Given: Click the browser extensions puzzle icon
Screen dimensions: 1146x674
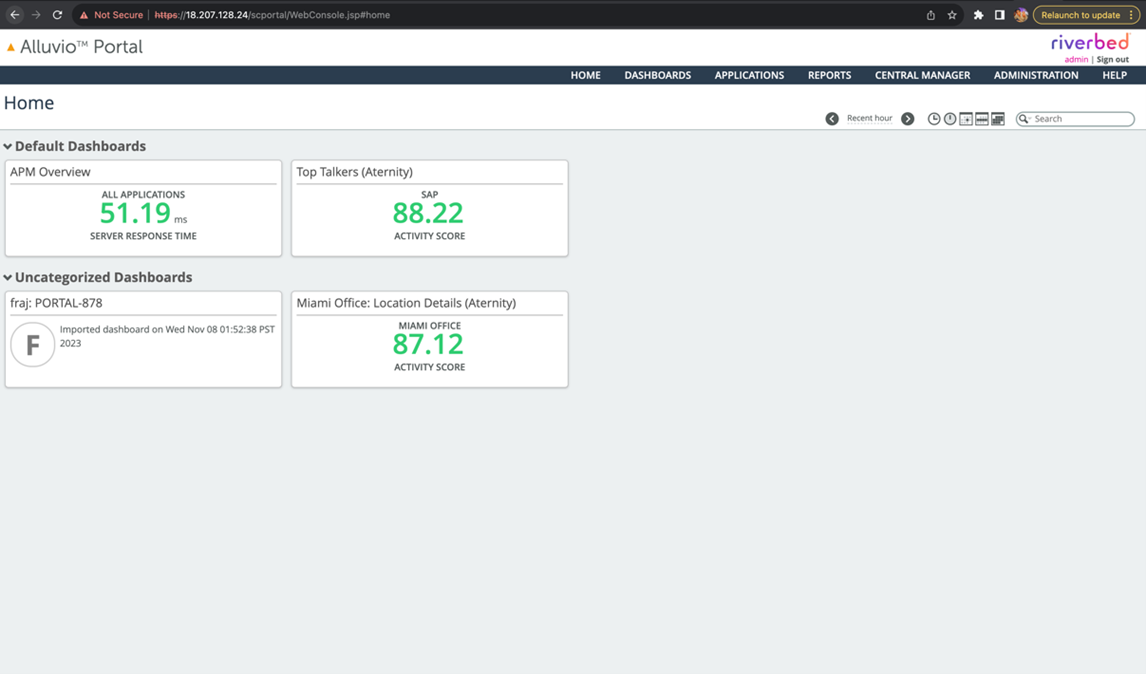Looking at the screenshot, I should pos(978,15).
